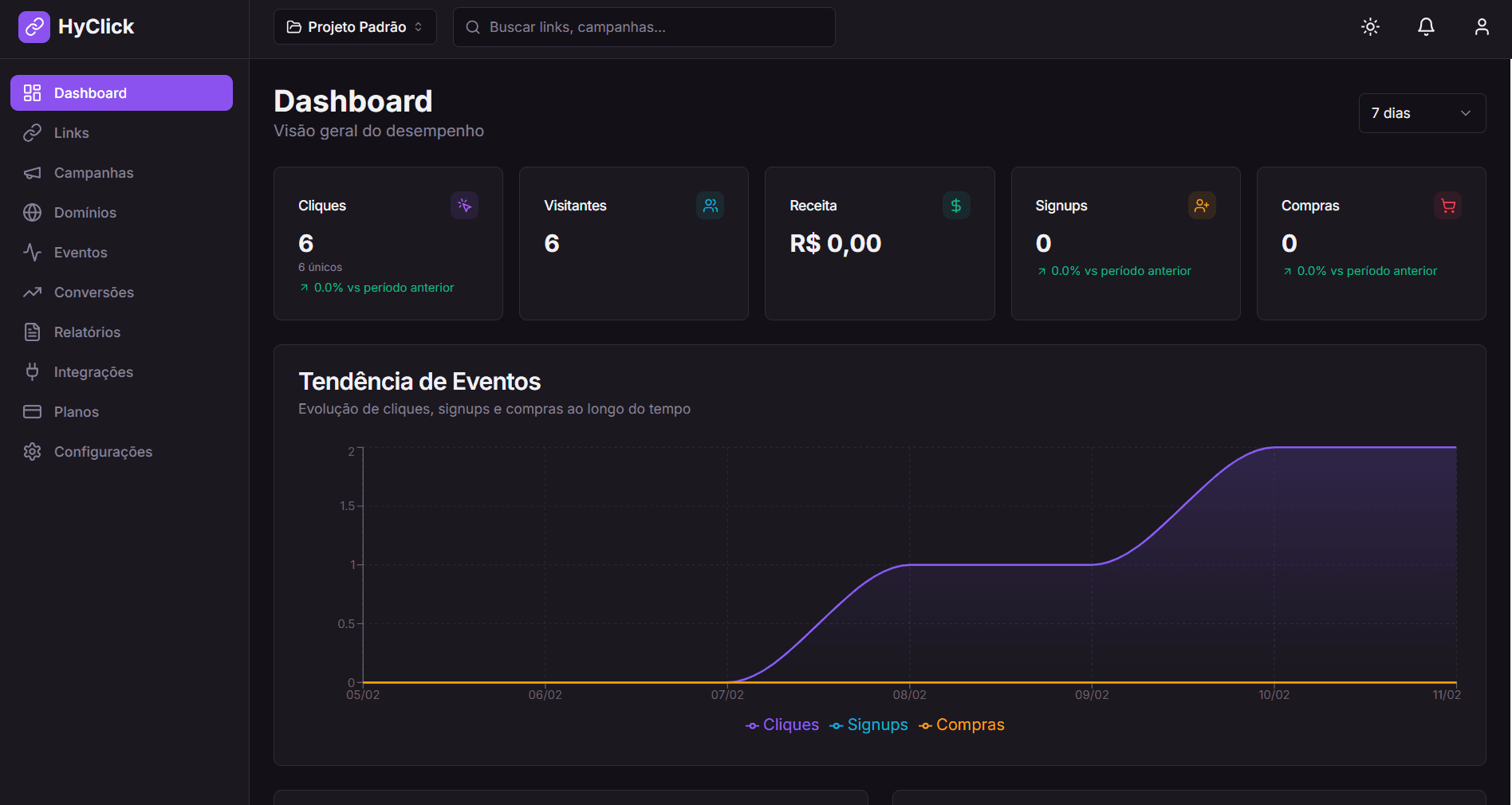Click the Domínios globe icon
Viewport: 1512px width, 805px height.
[x=32, y=212]
